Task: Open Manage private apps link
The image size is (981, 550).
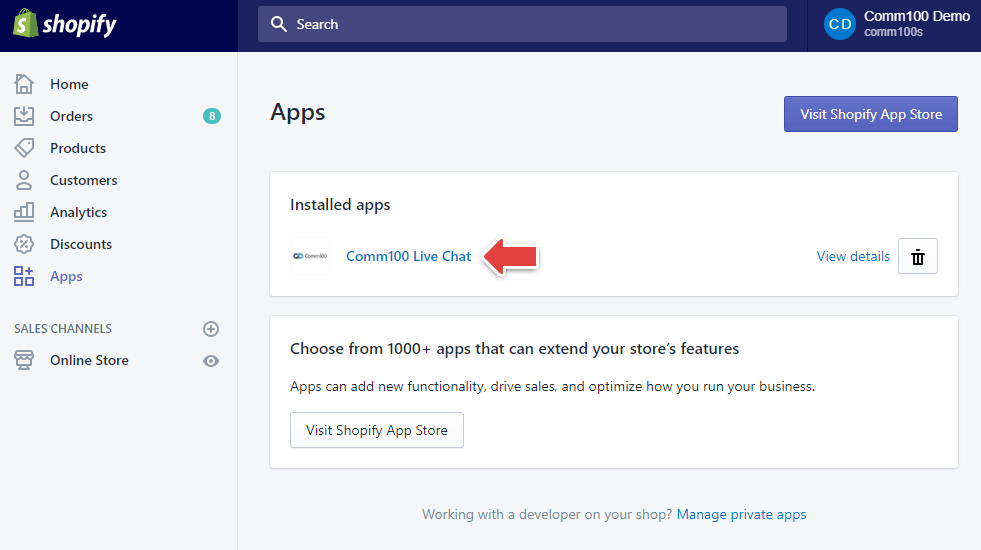Action: pos(741,514)
